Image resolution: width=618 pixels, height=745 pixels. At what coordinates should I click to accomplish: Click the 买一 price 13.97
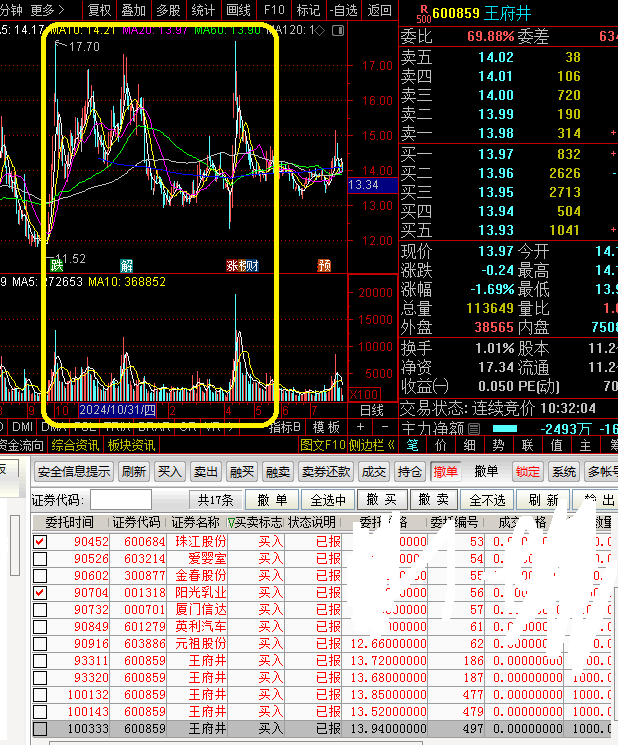[x=495, y=154]
